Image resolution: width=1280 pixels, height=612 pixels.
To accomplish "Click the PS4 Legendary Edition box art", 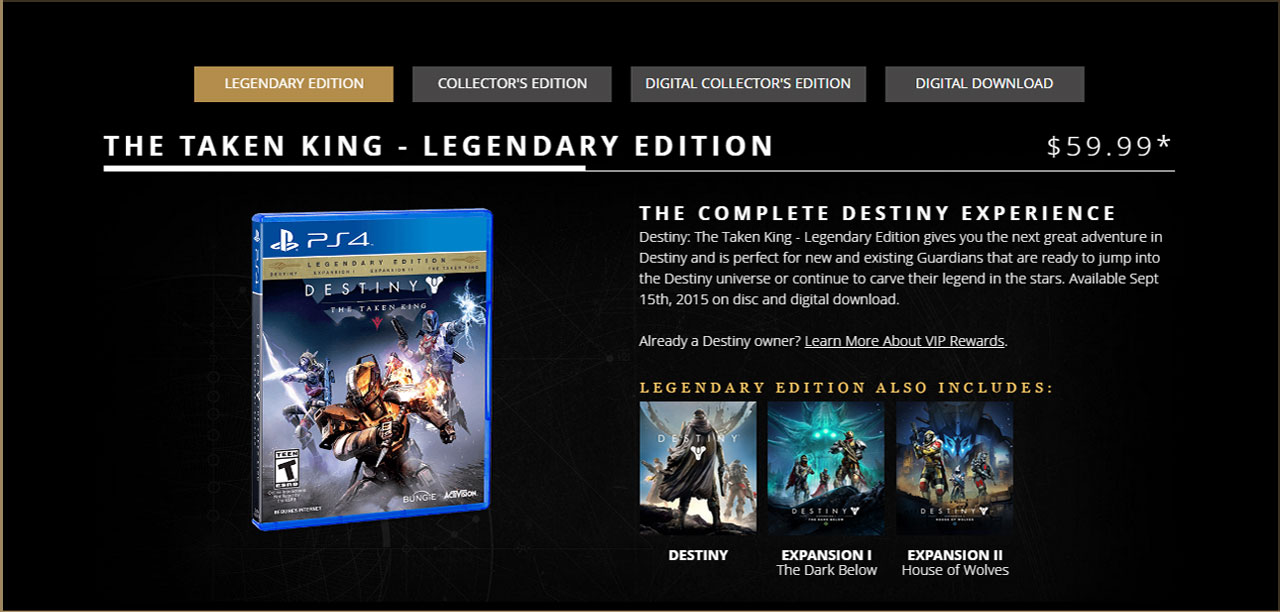I will pyautogui.click(x=372, y=369).
